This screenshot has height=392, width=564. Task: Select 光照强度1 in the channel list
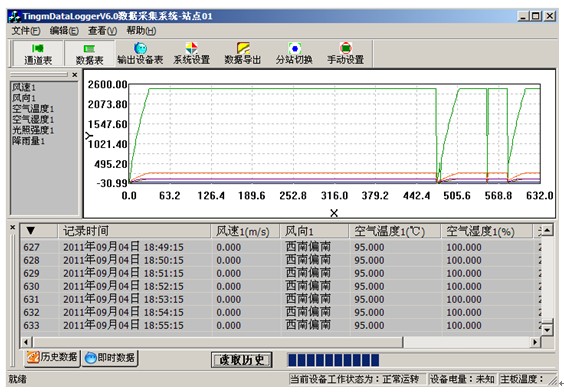click(33, 131)
